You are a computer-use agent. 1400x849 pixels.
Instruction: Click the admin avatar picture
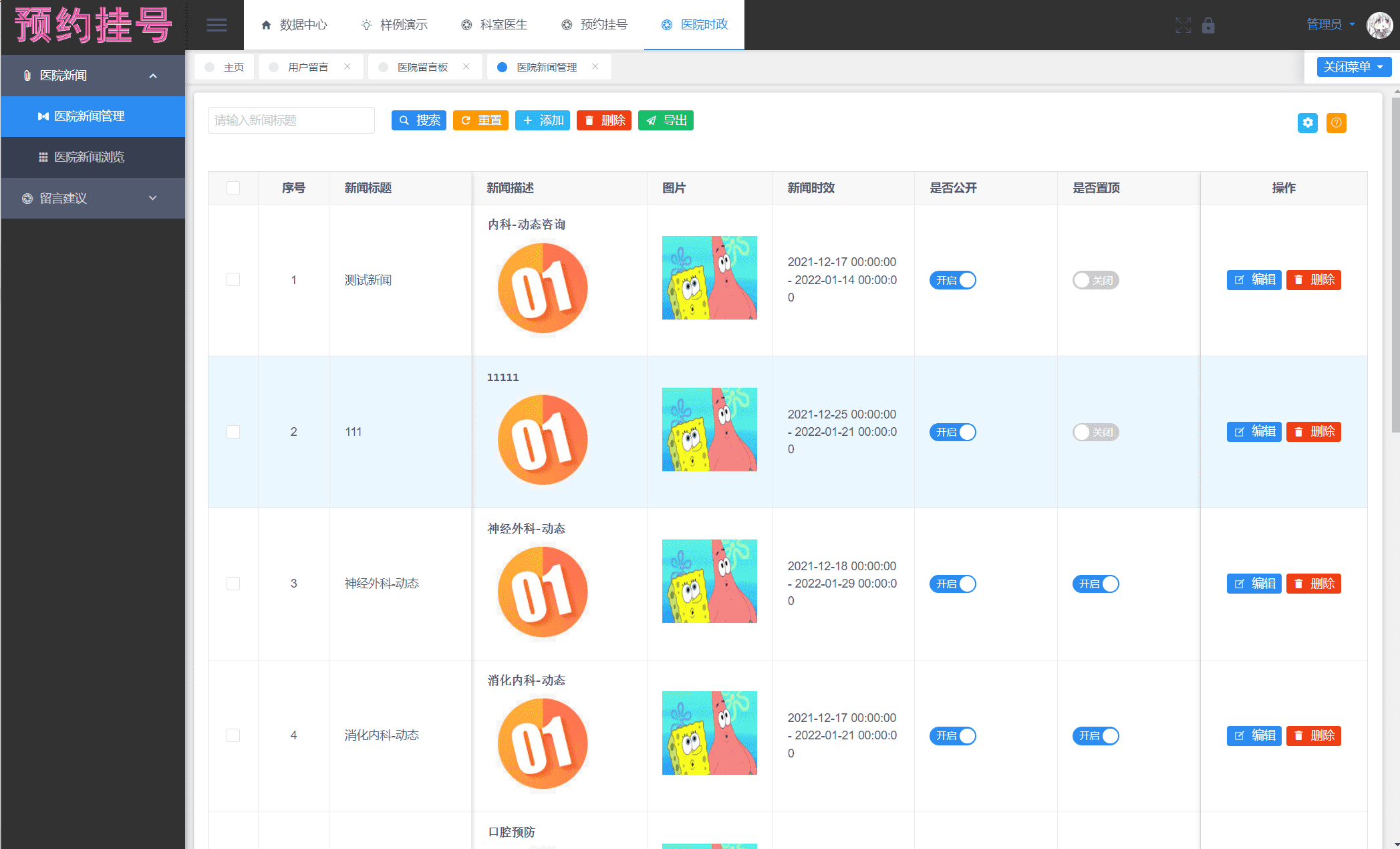coord(1379,25)
